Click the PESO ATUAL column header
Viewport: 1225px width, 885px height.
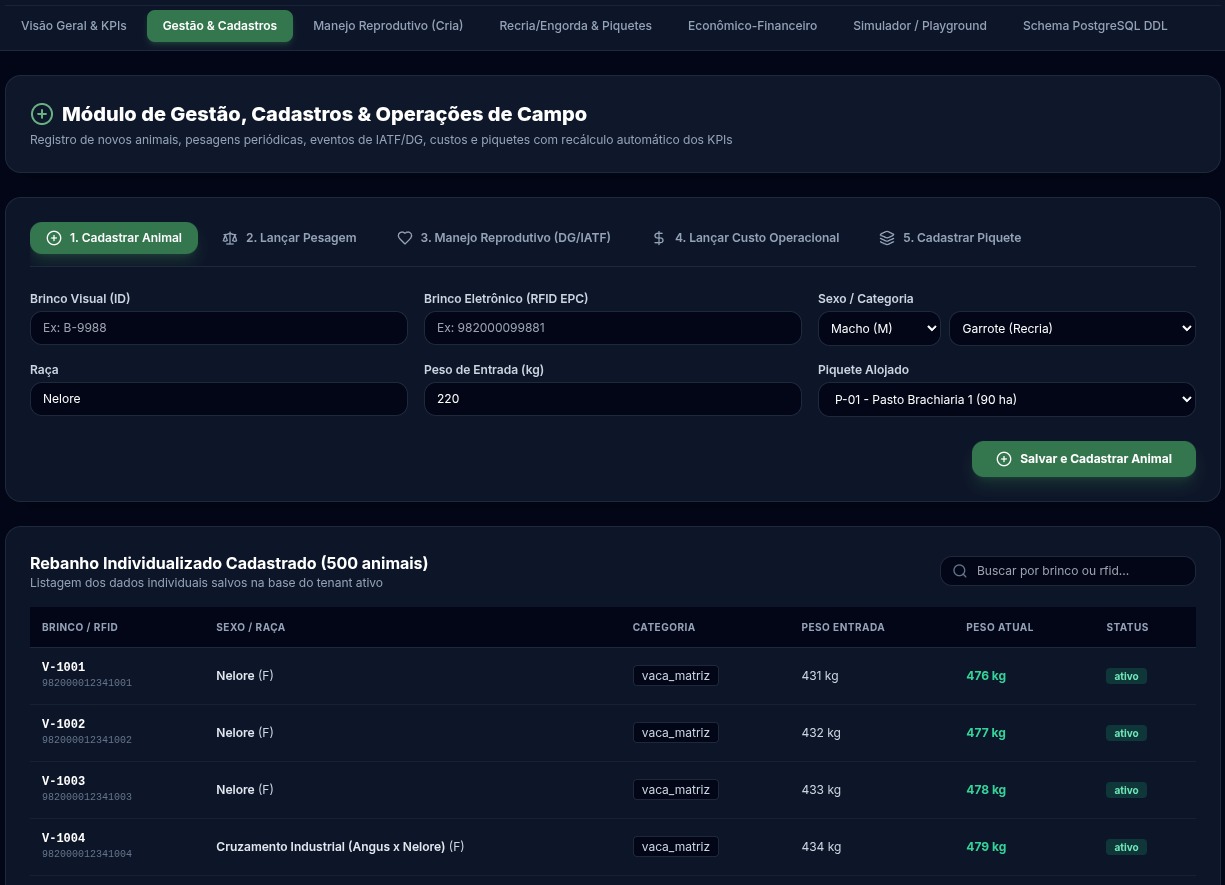pos(1000,627)
